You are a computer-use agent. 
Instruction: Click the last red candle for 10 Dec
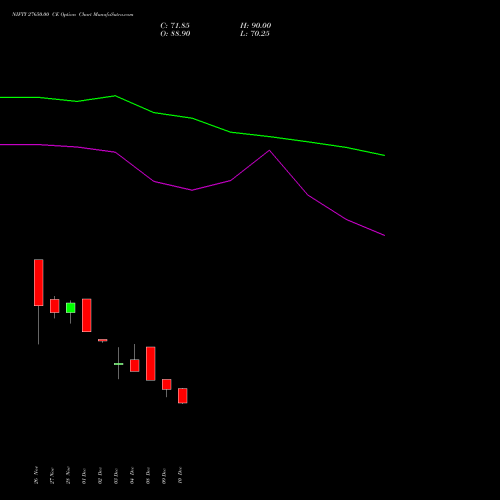pyautogui.click(x=183, y=396)
